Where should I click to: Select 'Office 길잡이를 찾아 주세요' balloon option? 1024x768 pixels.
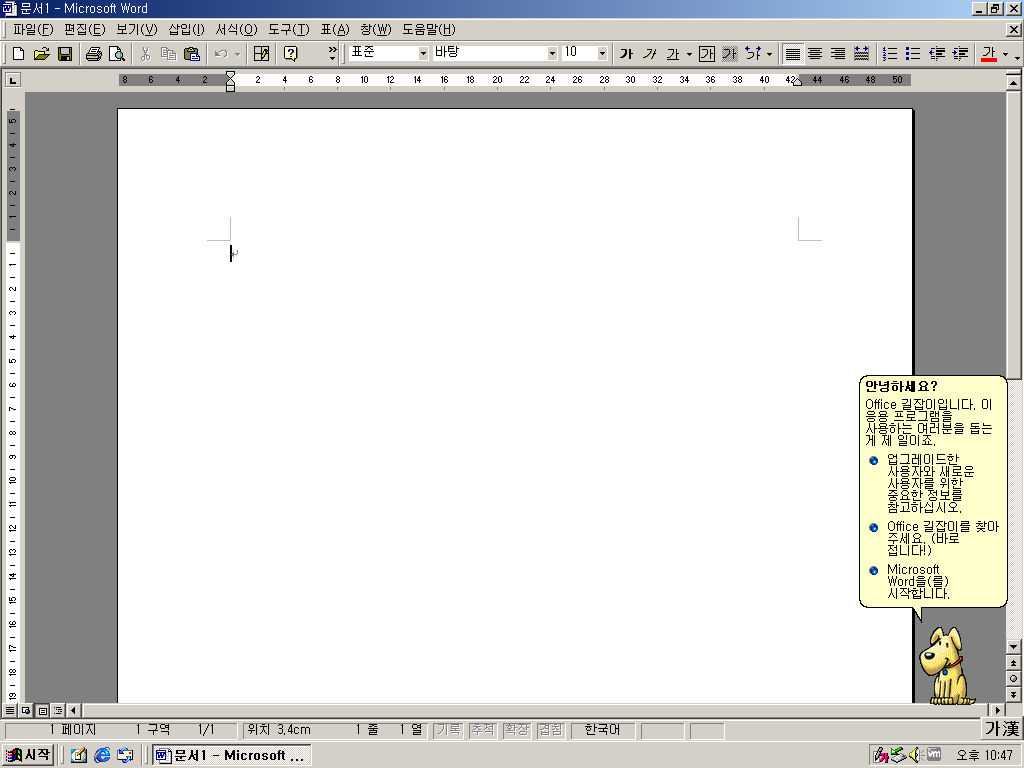coord(934,538)
